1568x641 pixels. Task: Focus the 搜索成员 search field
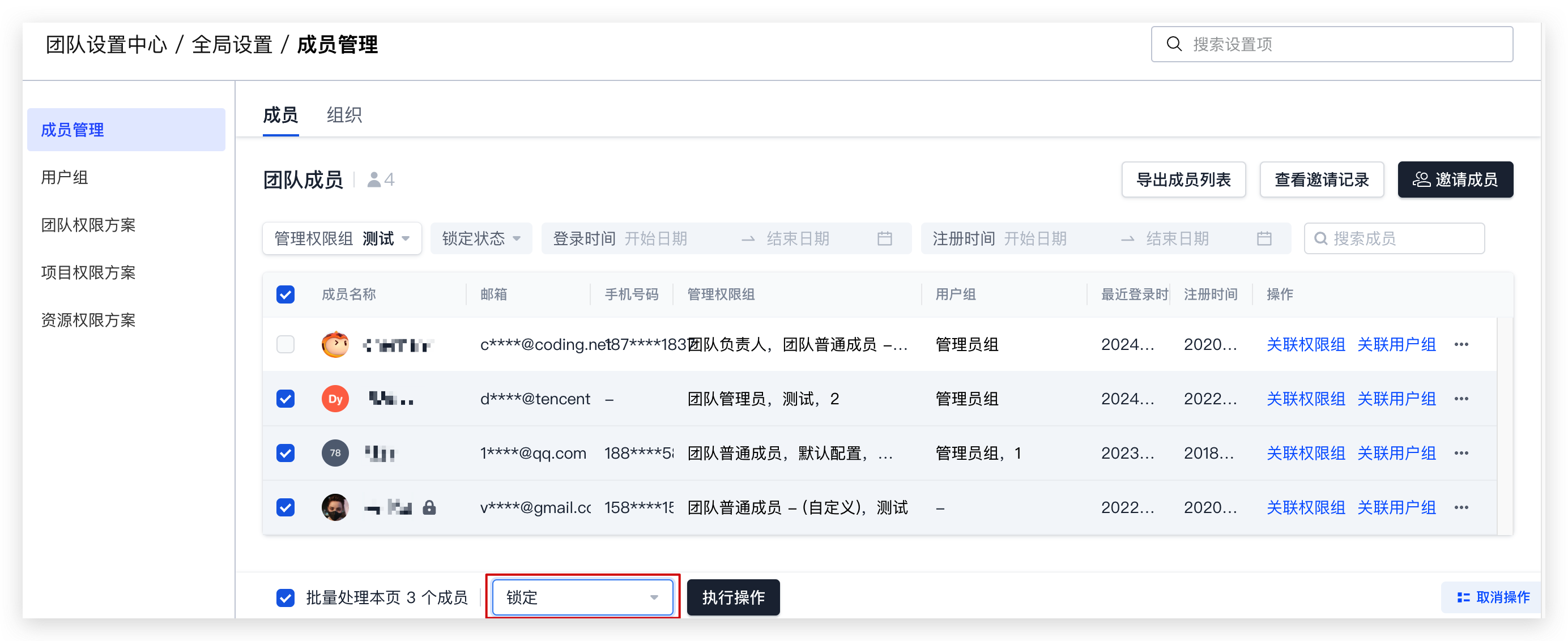pyautogui.click(x=1394, y=238)
